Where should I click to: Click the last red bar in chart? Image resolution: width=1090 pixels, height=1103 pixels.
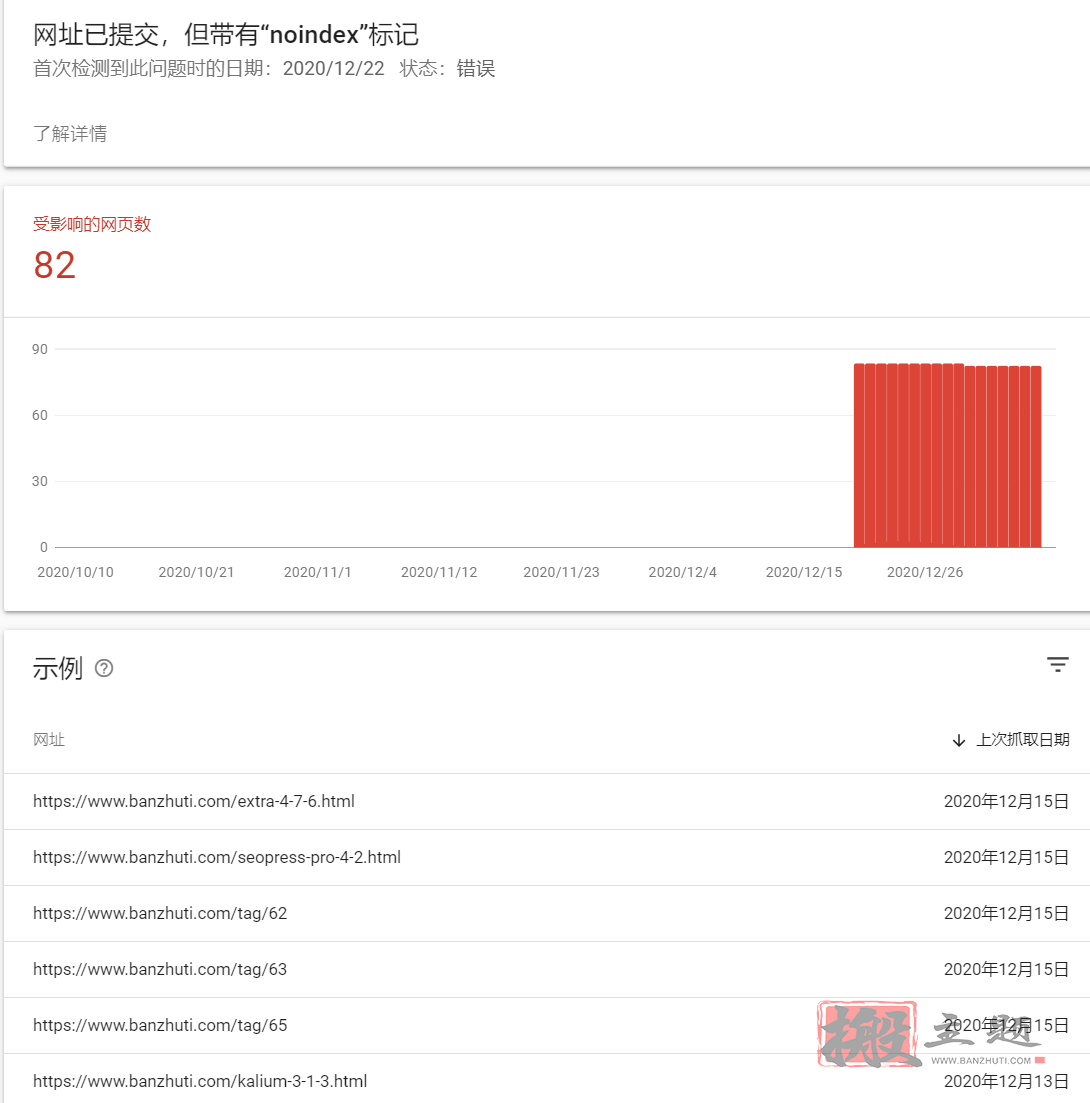(1036, 457)
